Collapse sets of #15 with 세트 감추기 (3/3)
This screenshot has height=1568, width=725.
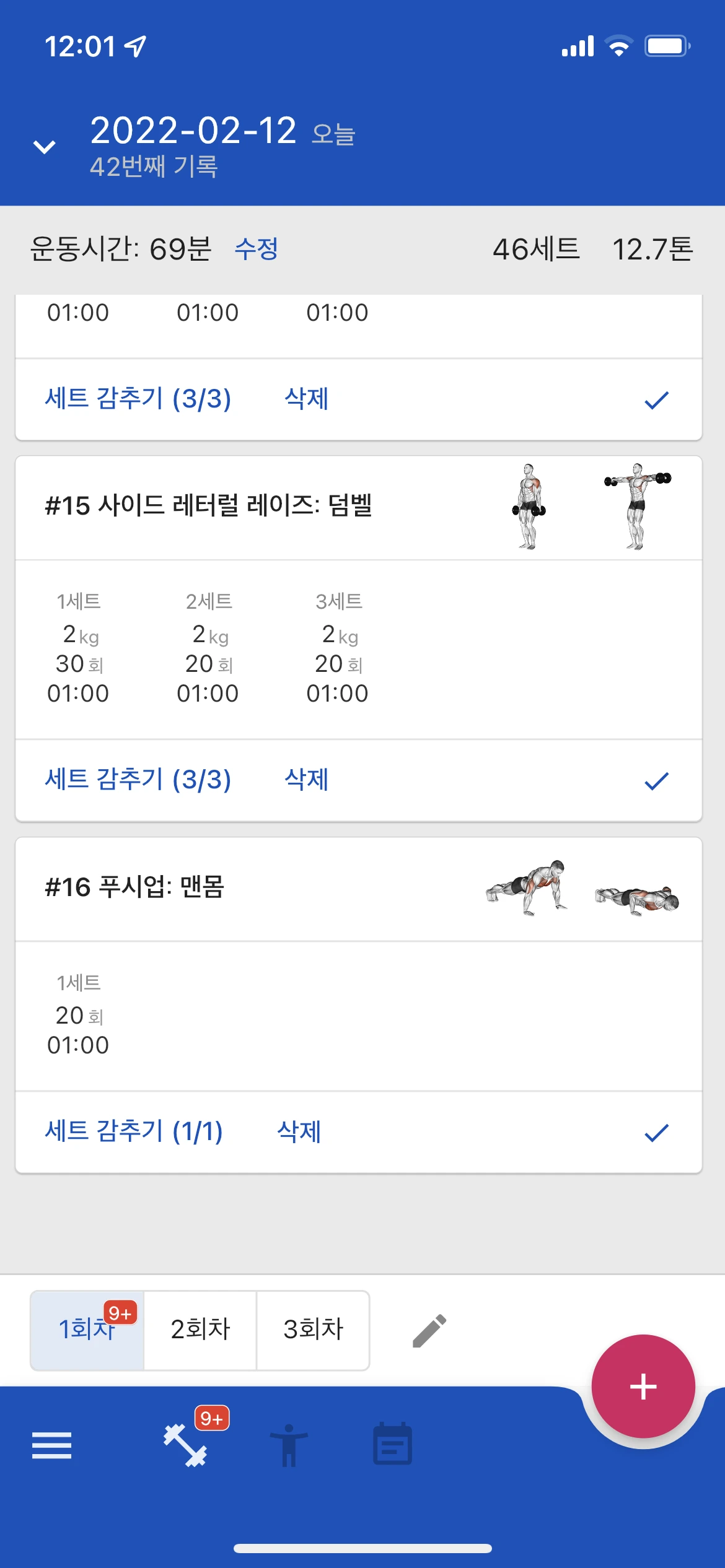click(x=138, y=779)
